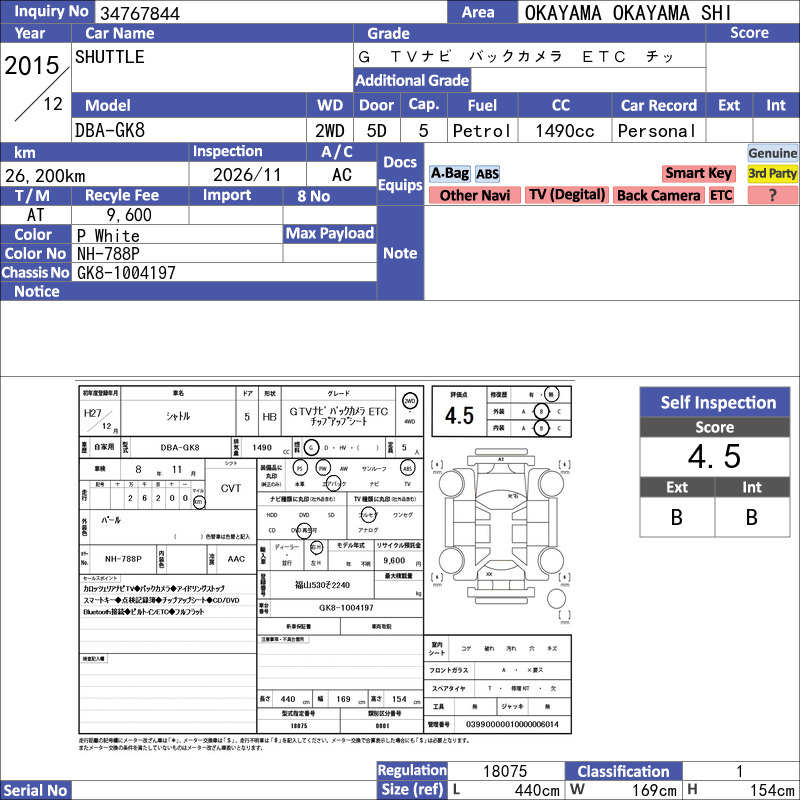Image resolution: width=800 pixels, height=800 pixels.
Task: Click width value 169cm
Action: coord(654,790)
